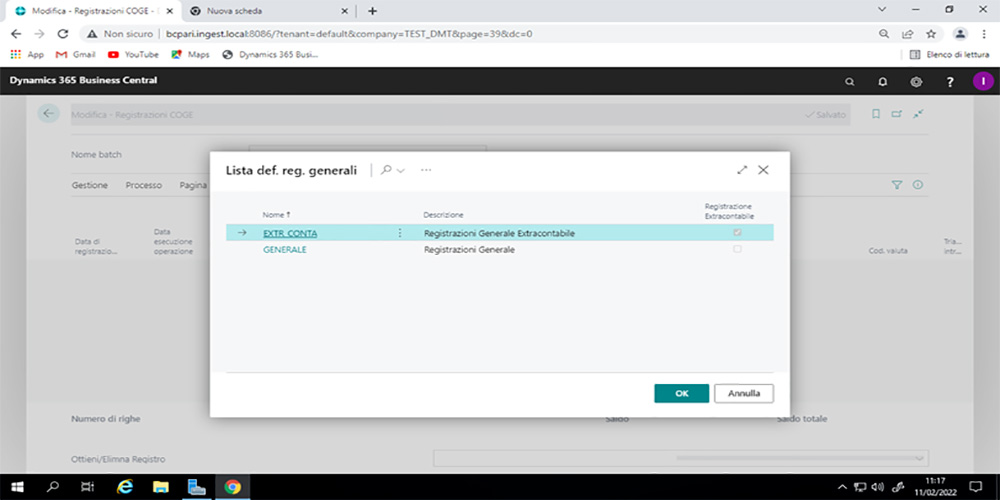Confirm selection with the OK button

[x=681, y=393]
